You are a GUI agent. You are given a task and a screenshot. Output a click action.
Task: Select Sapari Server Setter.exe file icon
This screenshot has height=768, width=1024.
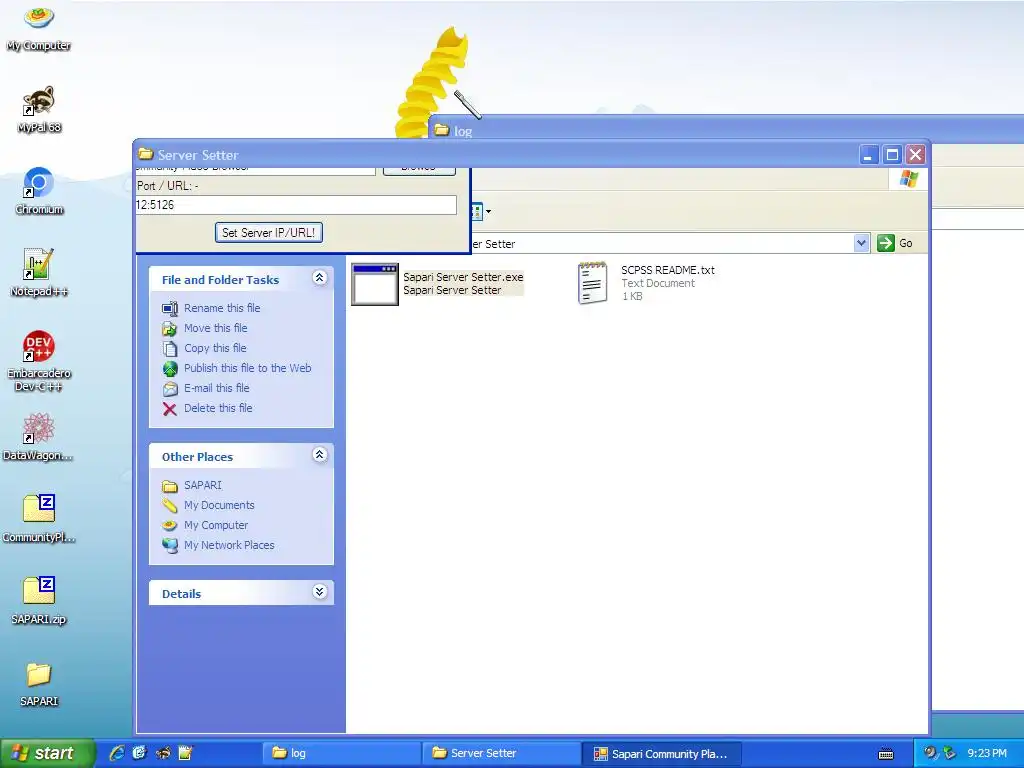[375, 284]
